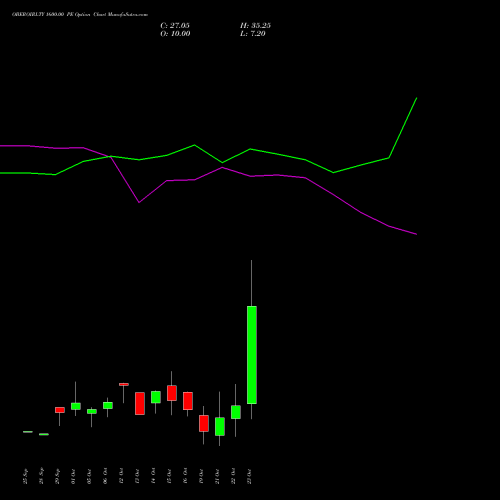Click the '14 Oct' date label

pos(153,476)
